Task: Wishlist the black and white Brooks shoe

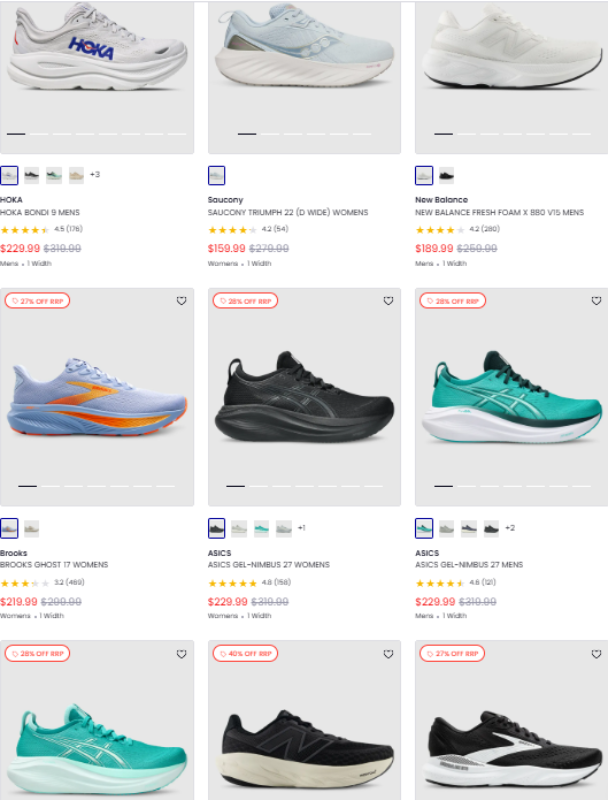Action: (x=596, y=654)
